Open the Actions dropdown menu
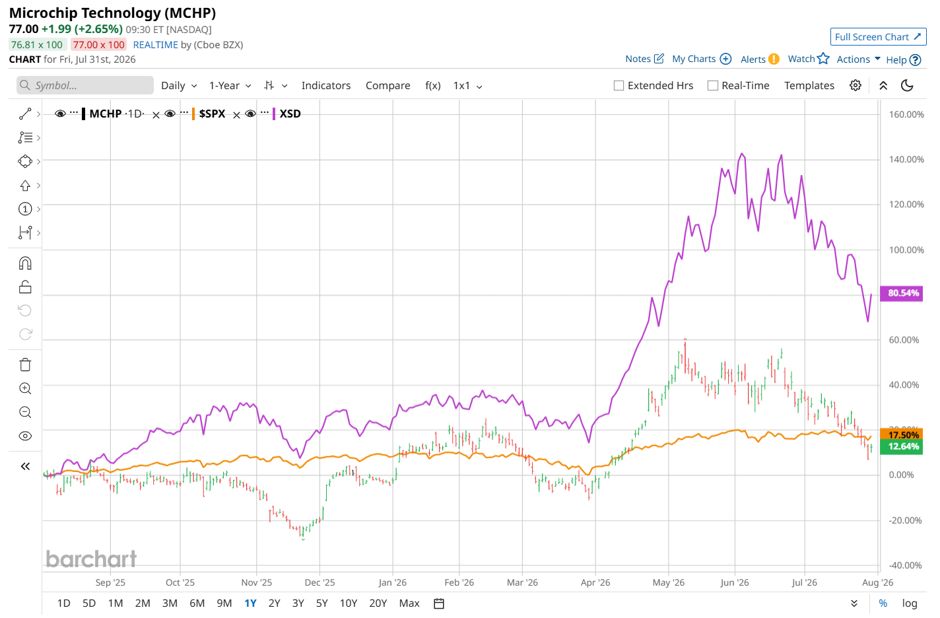 (858, 59)
